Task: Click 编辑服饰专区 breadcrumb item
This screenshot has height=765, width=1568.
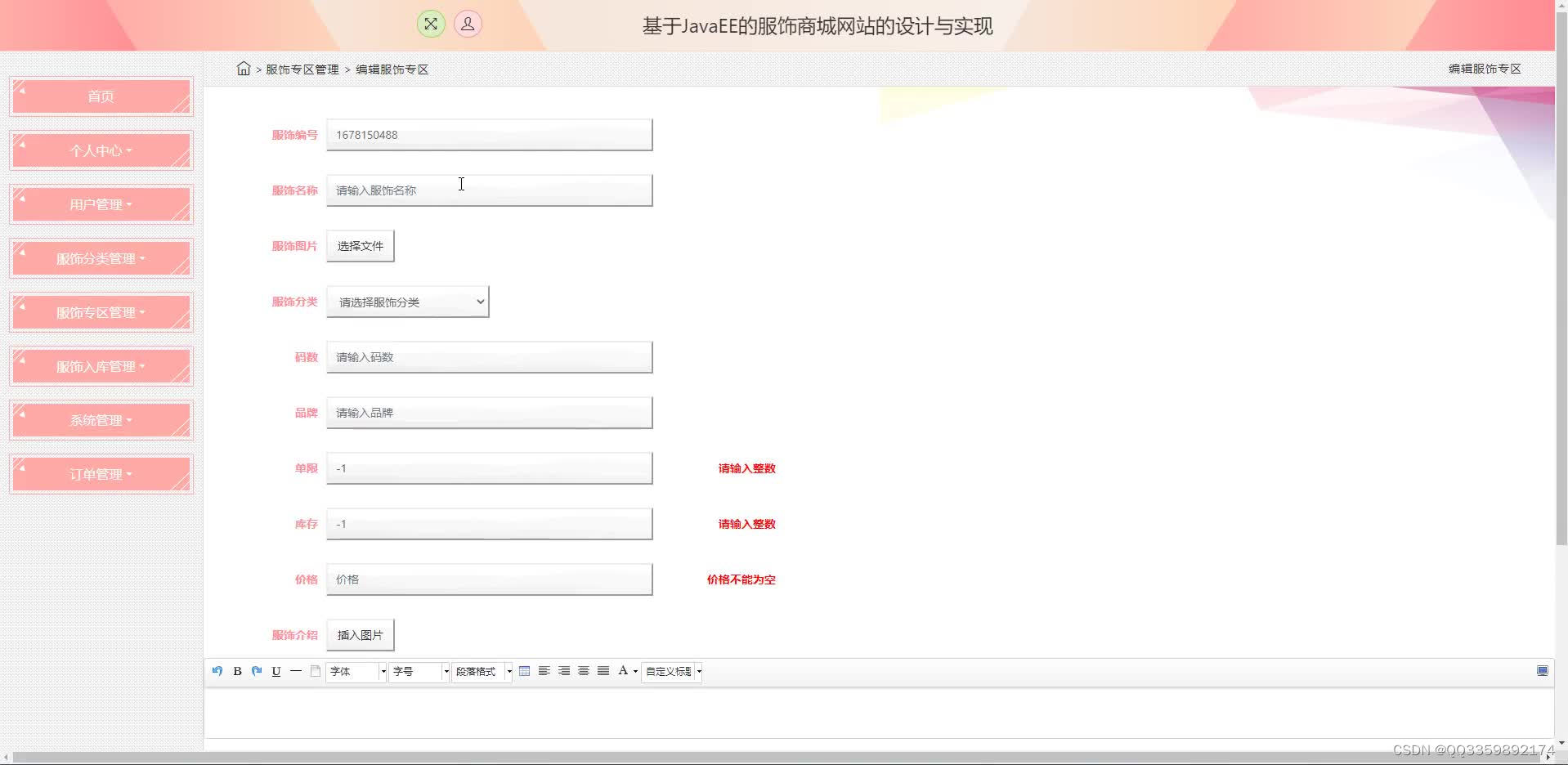Action: pyautogui.click(x=392, y=69)
